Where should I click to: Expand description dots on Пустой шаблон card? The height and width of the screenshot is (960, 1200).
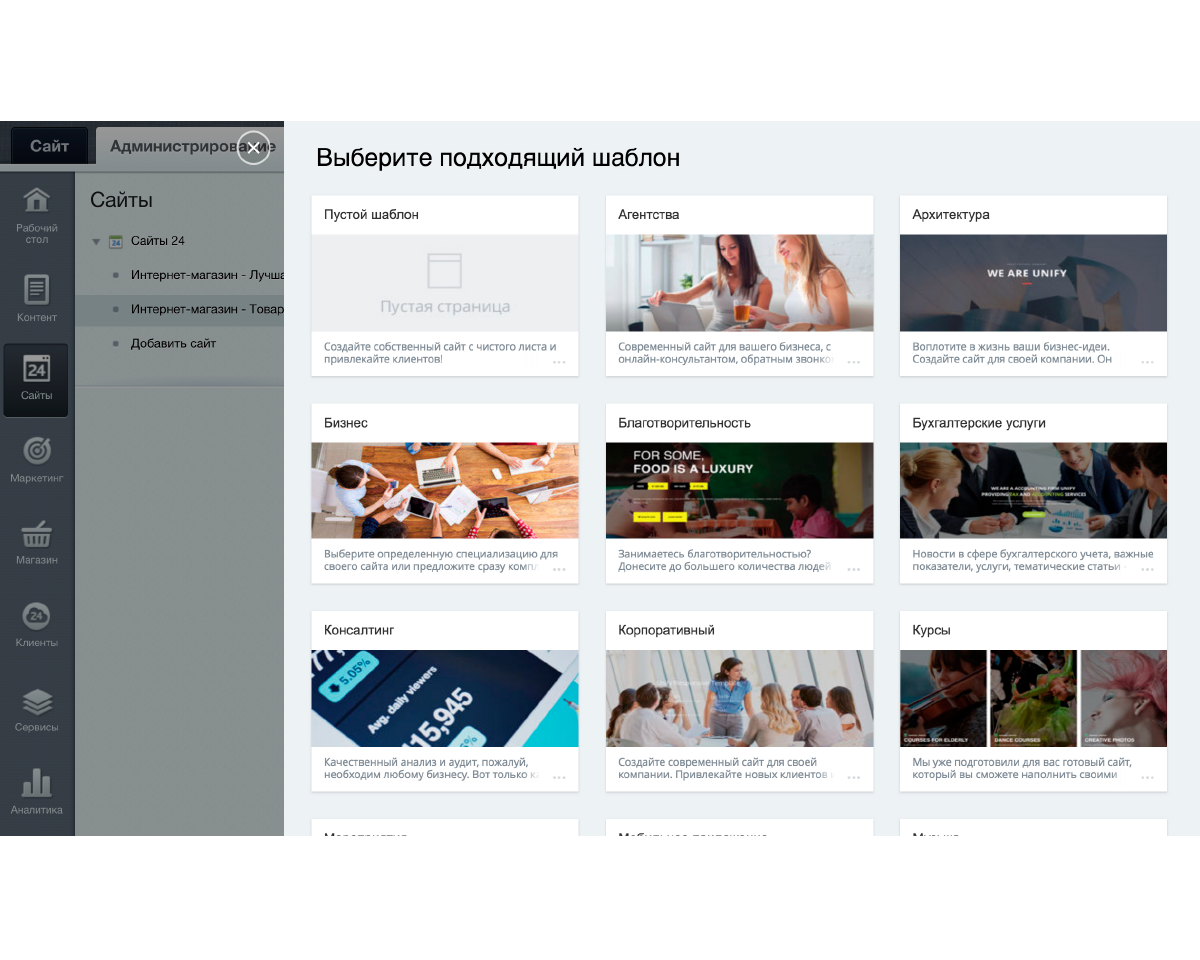tap(559, 361)
